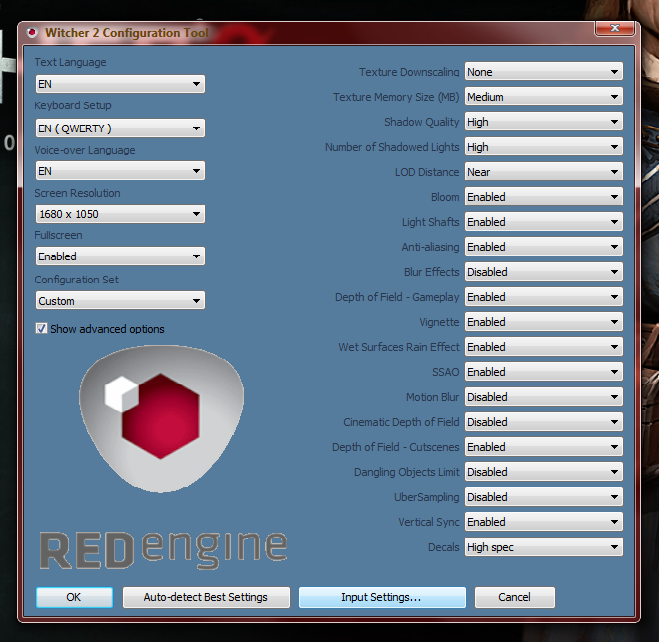
Task: Open the Screen Resolution dropdown
Action: 120,214
